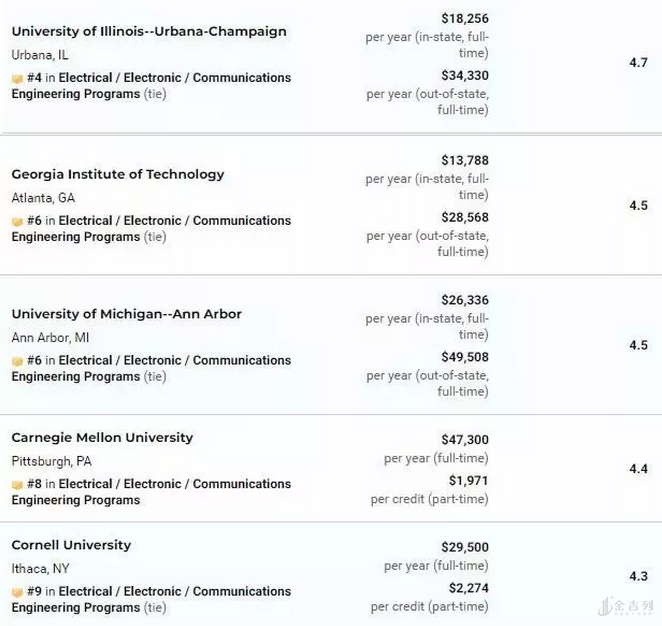
Task: Click the badge icon beside Michigan's #6 ranking
Action: pyautogui.click(x=17, y=361)
